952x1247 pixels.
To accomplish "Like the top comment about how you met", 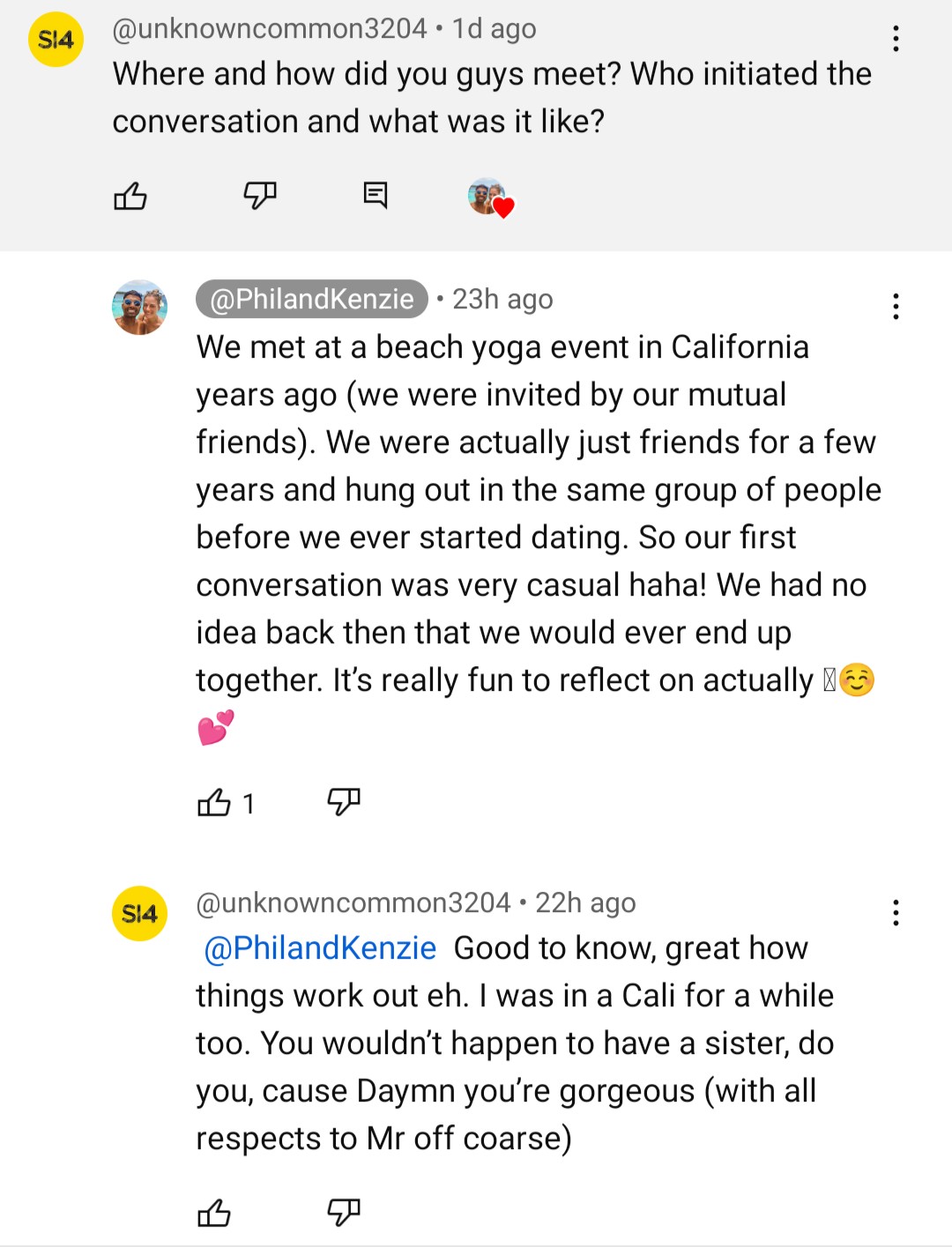I will point(130,195).
